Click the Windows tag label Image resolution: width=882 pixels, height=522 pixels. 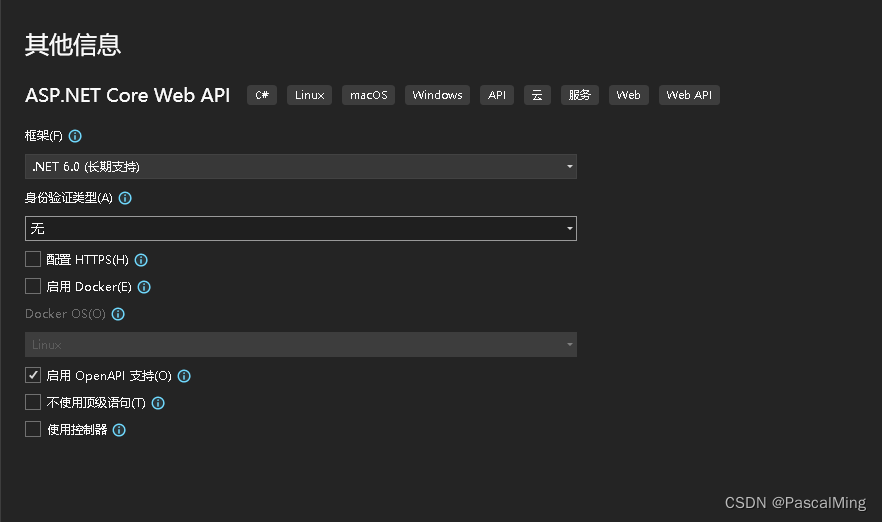point(437,95)
